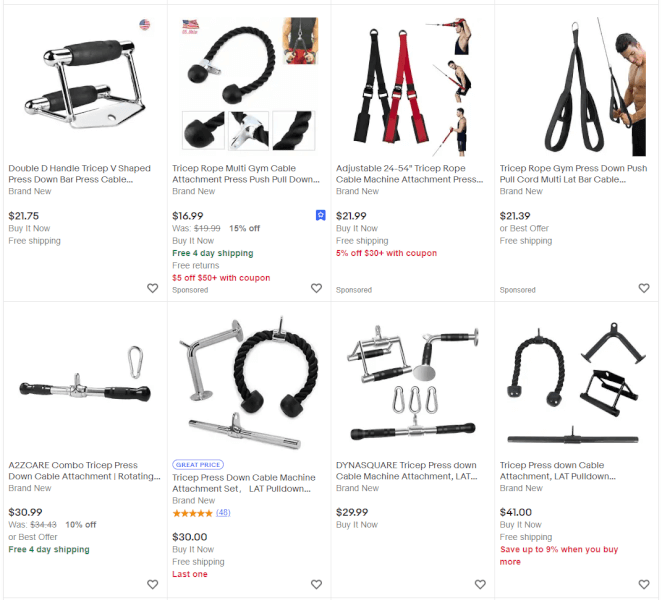This screenshot has height=600, width=662.
Task: Heart icon for A2ZCARE Combo Tricep Press
Action: pos(152,584)
